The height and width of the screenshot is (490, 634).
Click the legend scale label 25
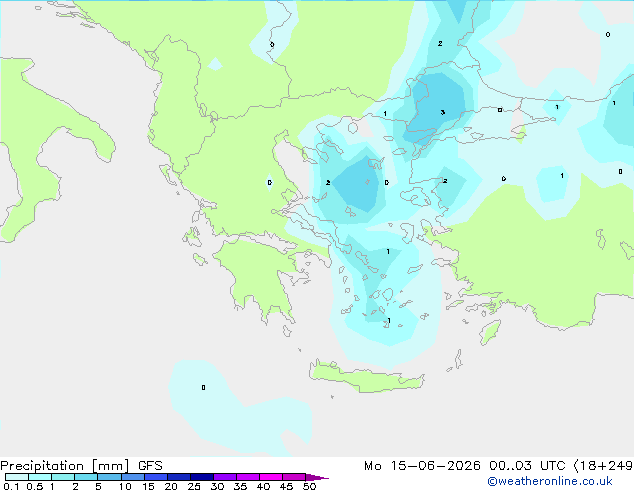(x=194, y=486)
